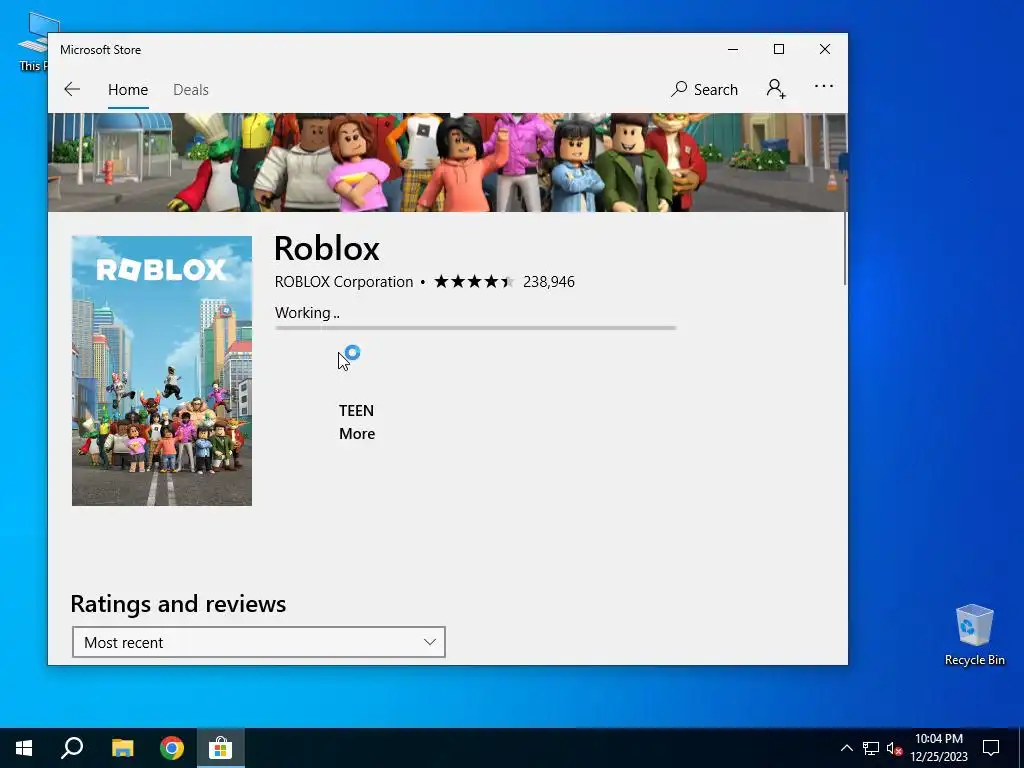Click the muted volume tray icon
The height and width of the screenshot is (768, 1024).
tap(894, 748)
